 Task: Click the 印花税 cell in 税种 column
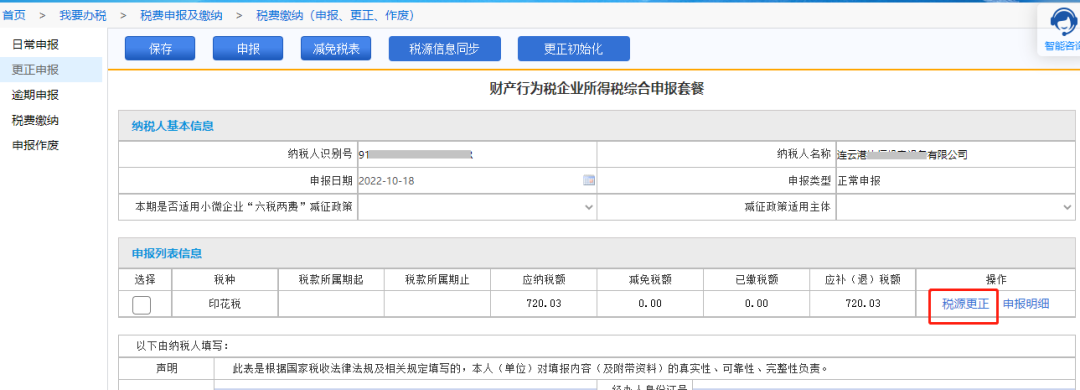coord(225,303)
